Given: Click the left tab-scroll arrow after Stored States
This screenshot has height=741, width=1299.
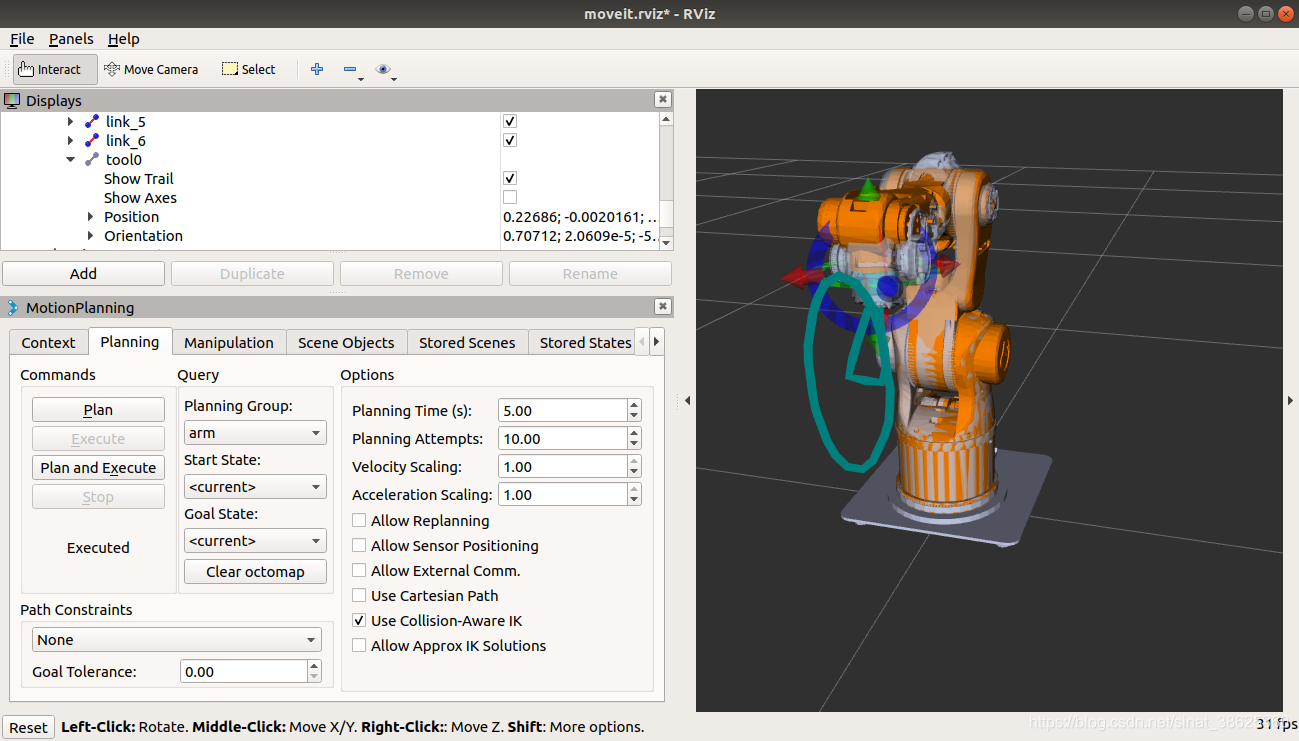Looking at the screenshot, I should (x=642, y=341).
